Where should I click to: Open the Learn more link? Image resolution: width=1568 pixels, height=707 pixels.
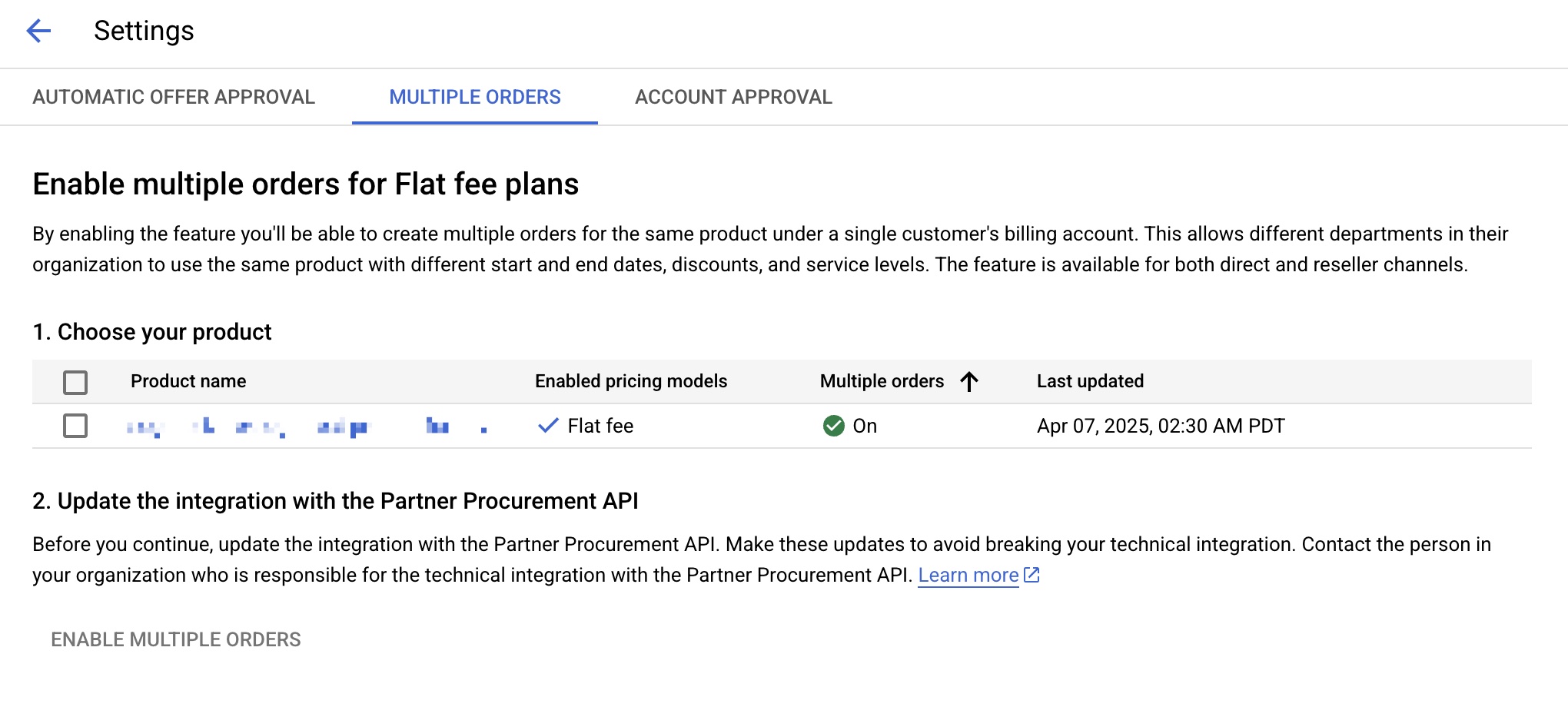click(968, 574)
